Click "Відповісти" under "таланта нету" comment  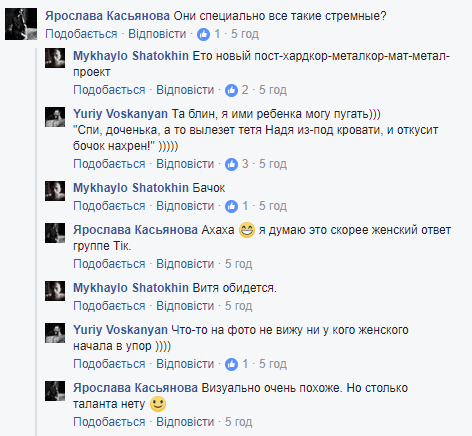click(x=185, y=422)
